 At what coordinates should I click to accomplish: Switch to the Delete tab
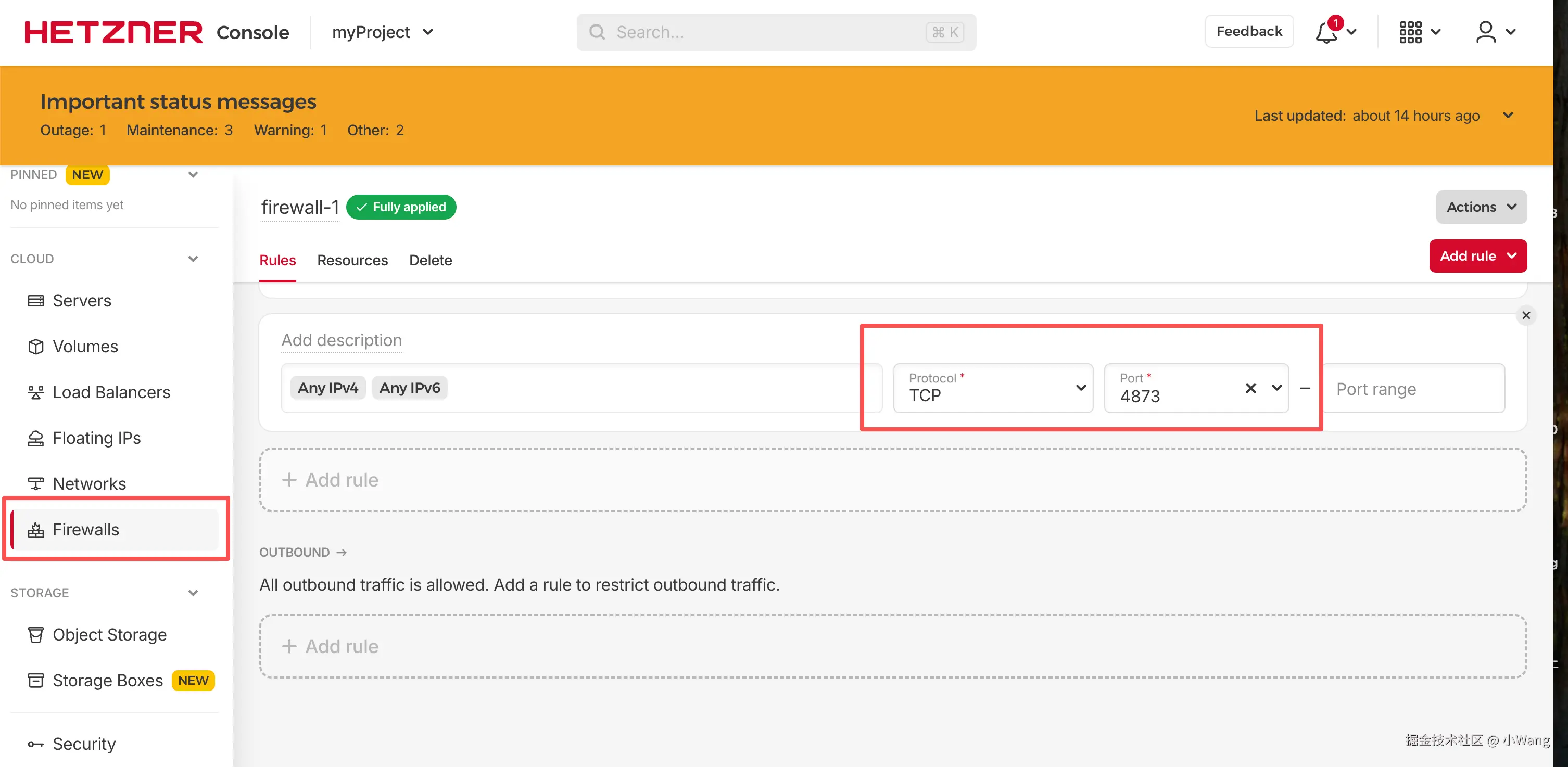[x=431, y=260]
